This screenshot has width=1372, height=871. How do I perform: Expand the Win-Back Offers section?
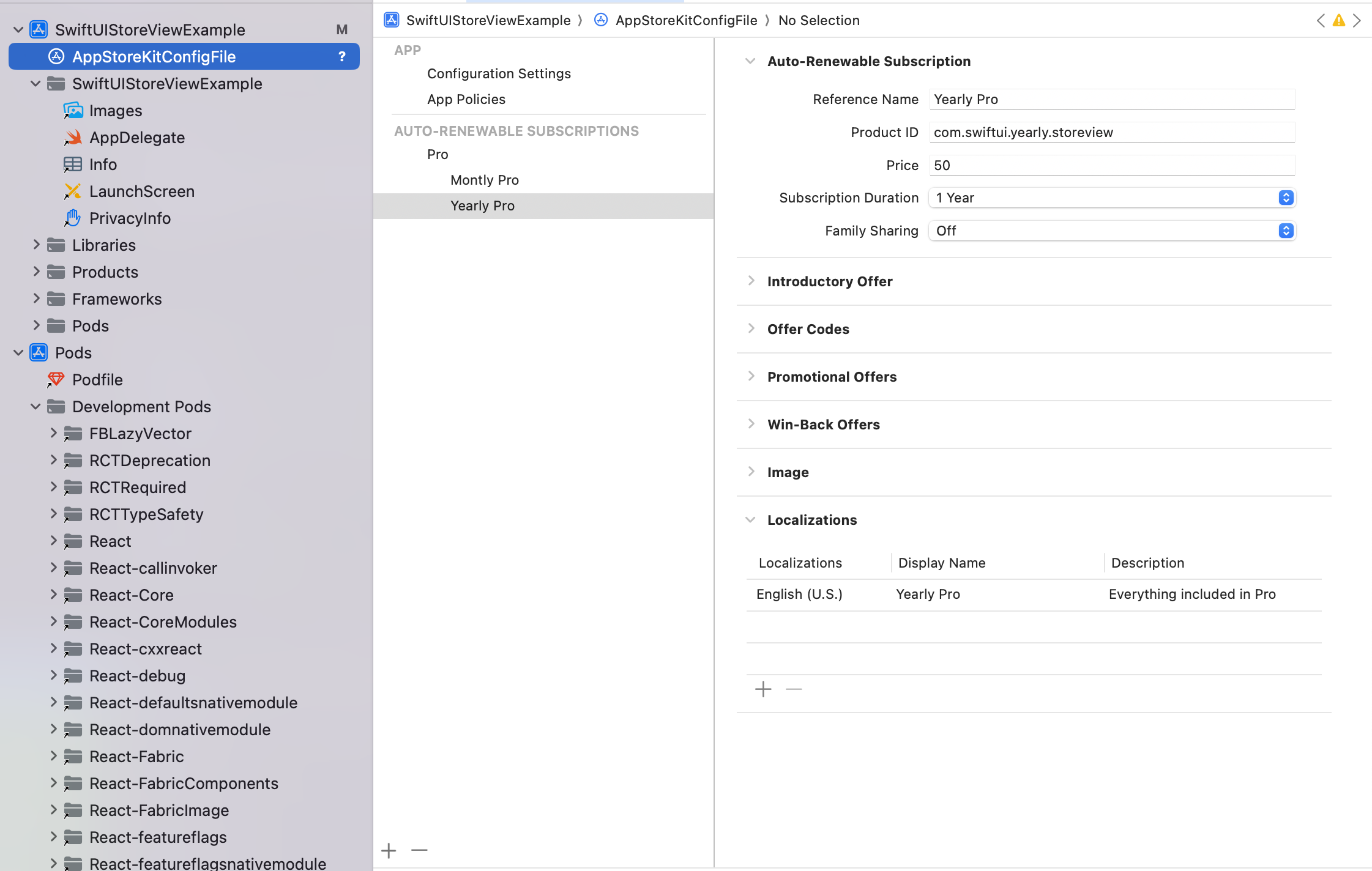[751, 424]
